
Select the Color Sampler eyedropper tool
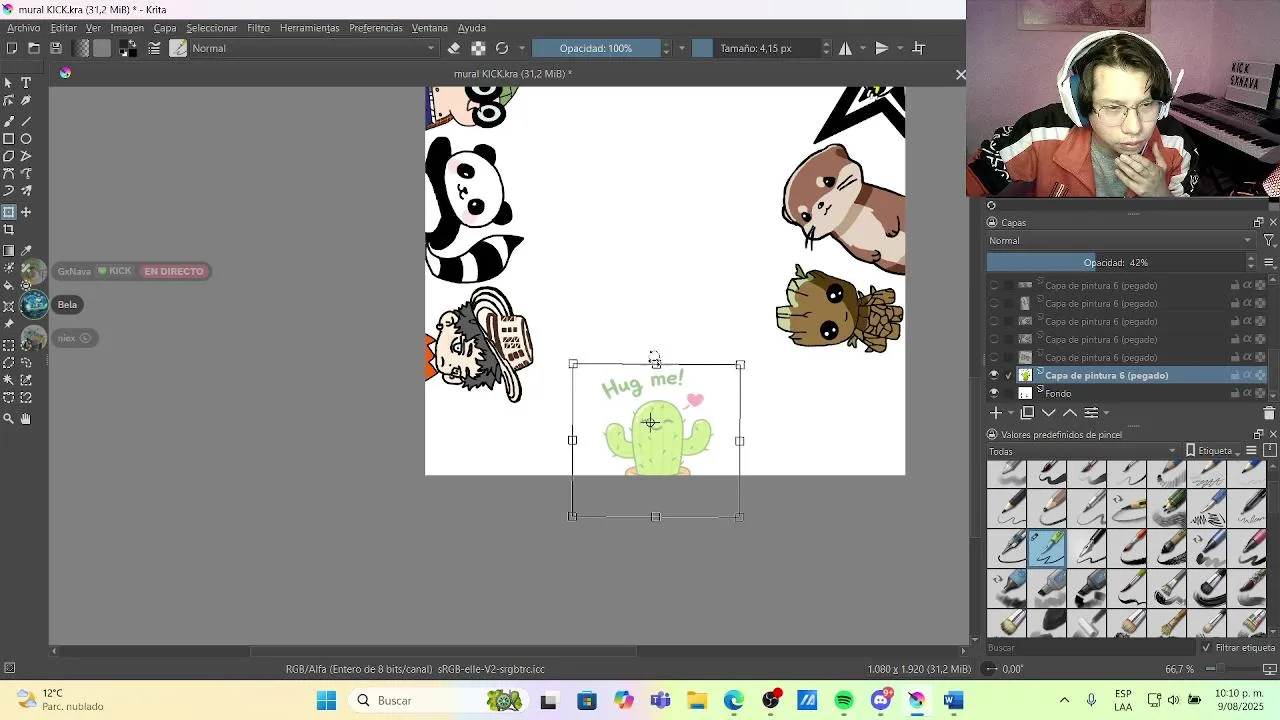[x=26, y=251]
